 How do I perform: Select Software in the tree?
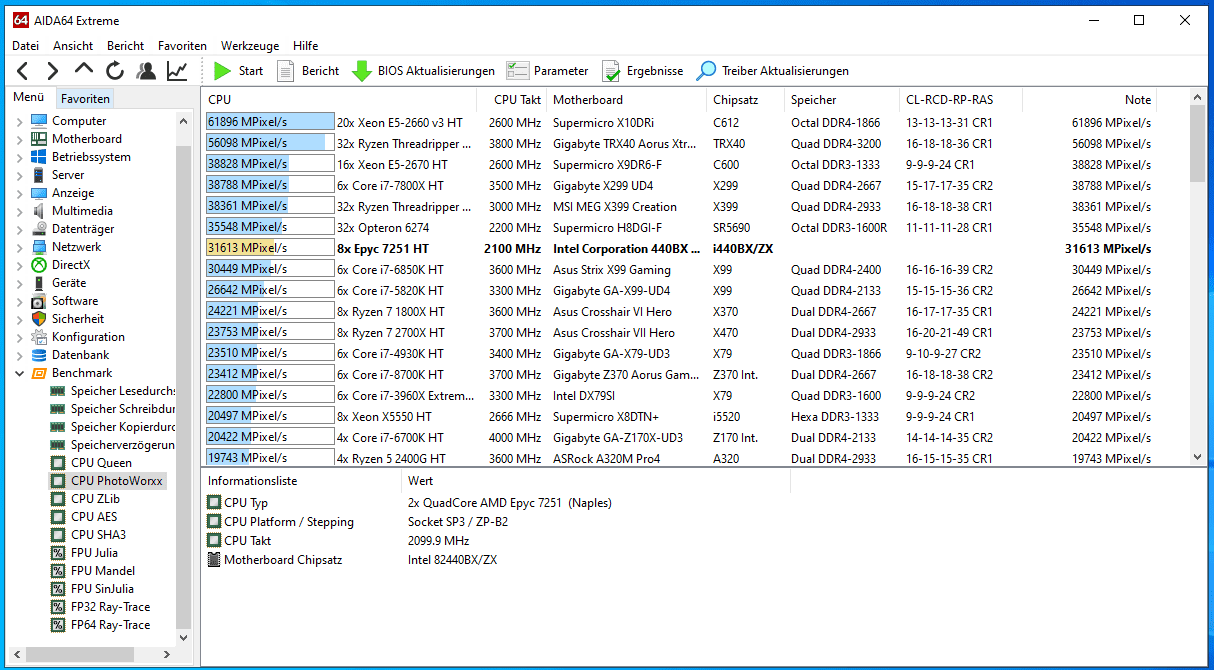75,301
